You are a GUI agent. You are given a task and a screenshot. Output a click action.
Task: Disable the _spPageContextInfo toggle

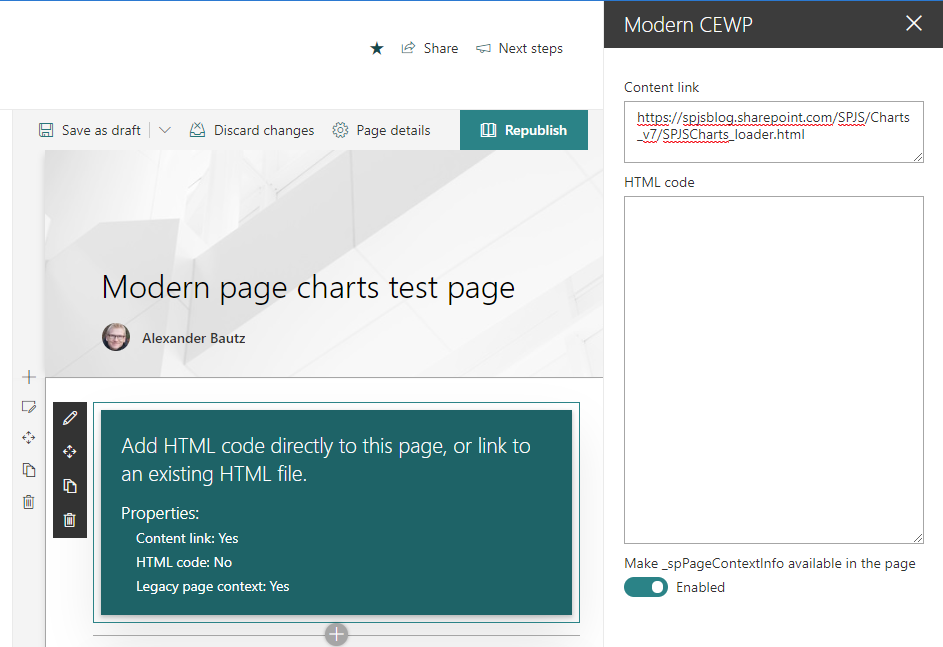tap(645, 587)
